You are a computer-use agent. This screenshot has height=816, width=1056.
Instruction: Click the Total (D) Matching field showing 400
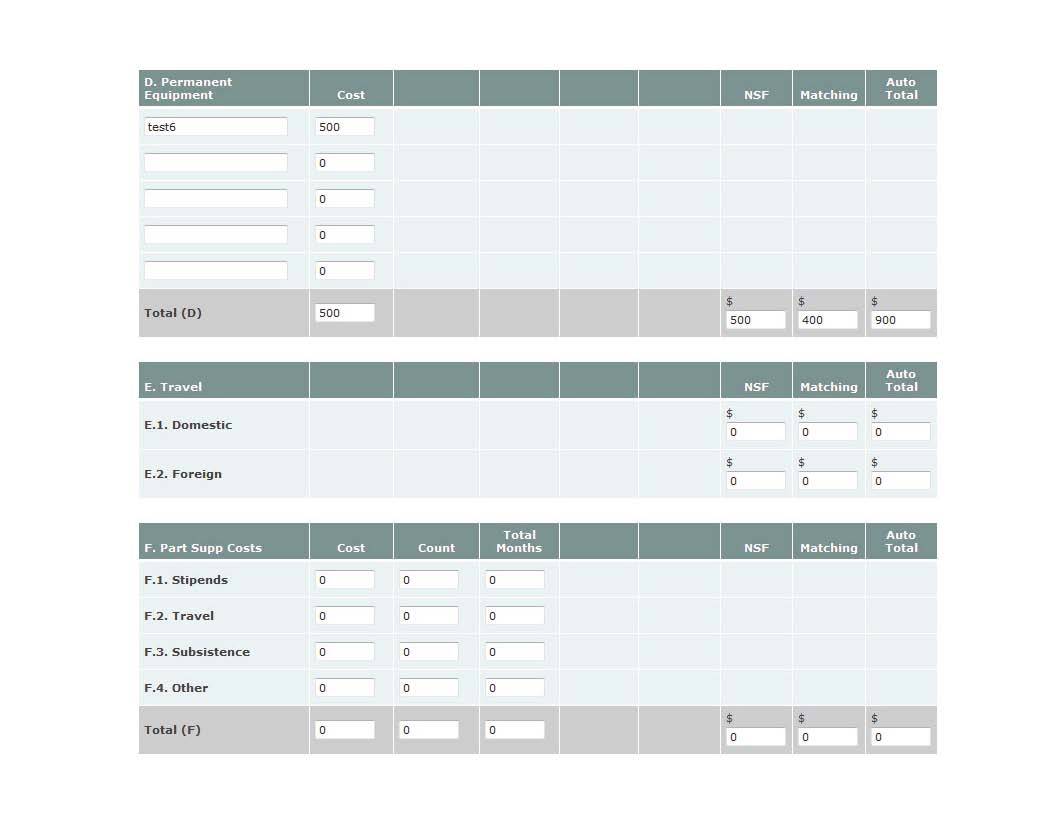coord(828,320)
